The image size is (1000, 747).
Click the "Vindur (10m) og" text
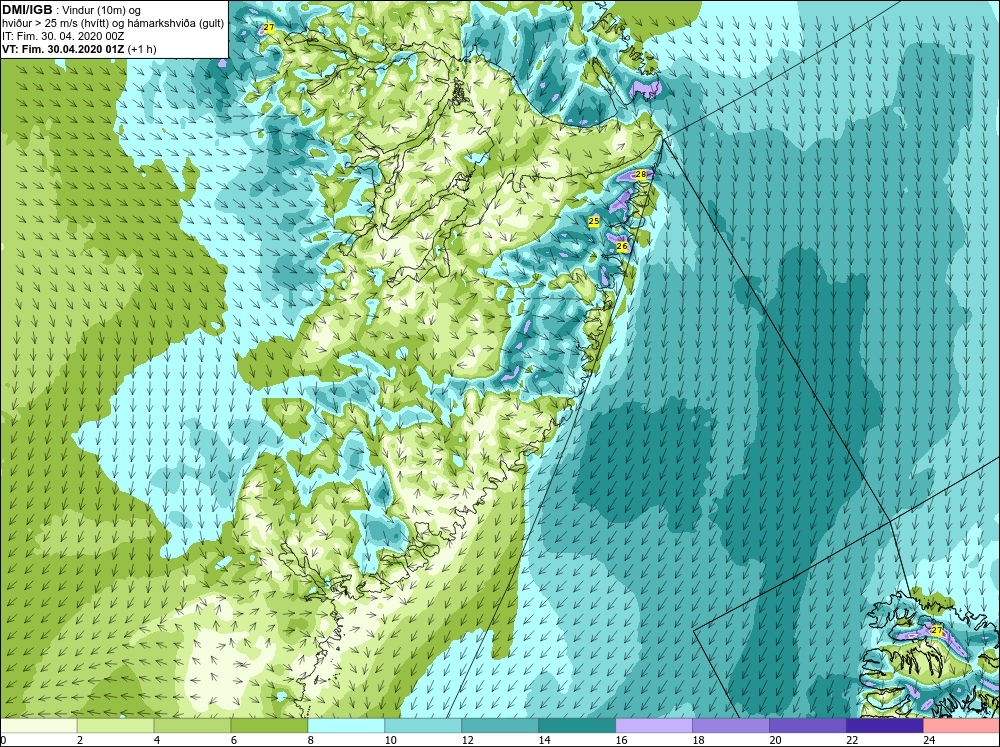(103, 11)
